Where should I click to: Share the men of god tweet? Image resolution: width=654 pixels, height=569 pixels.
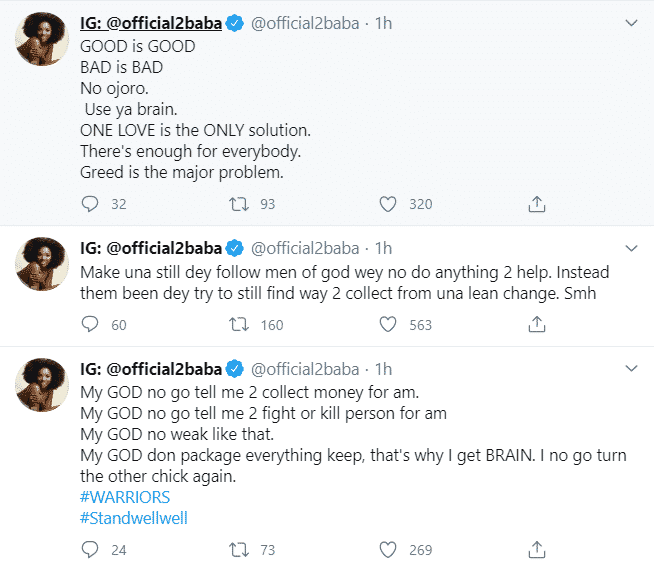(537, 324)
